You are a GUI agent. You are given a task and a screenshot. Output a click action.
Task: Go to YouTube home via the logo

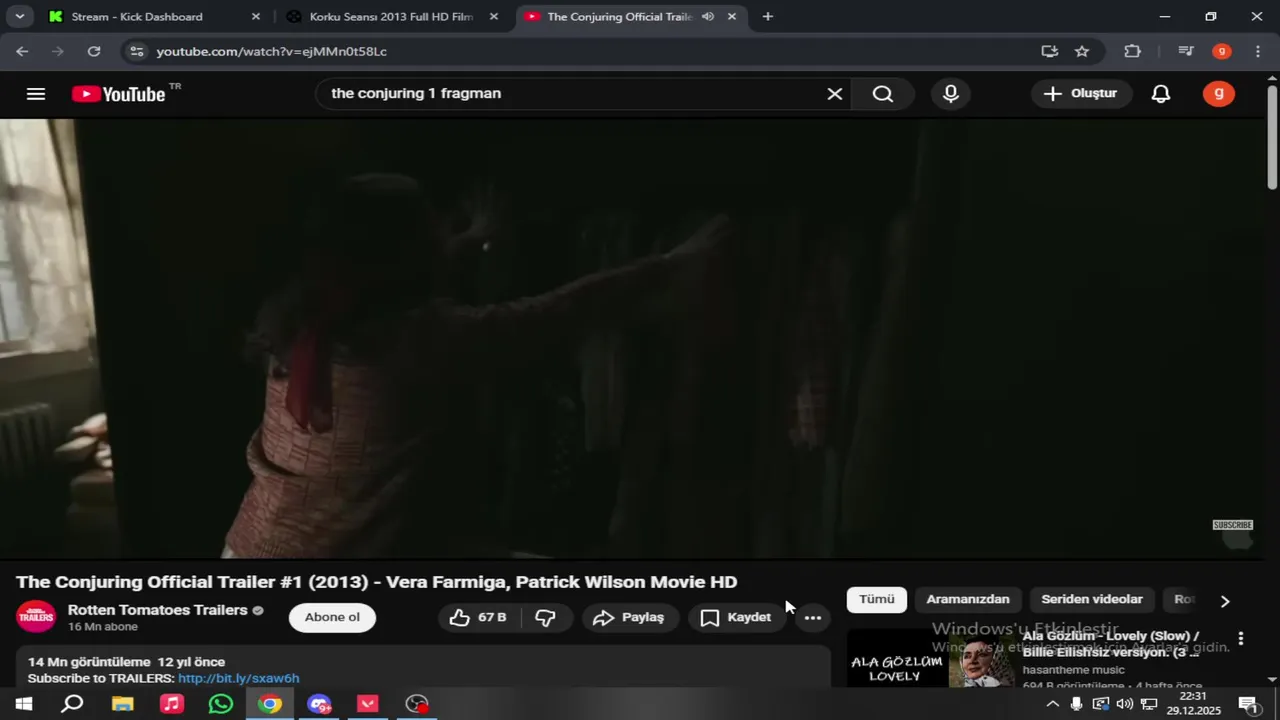119,94
